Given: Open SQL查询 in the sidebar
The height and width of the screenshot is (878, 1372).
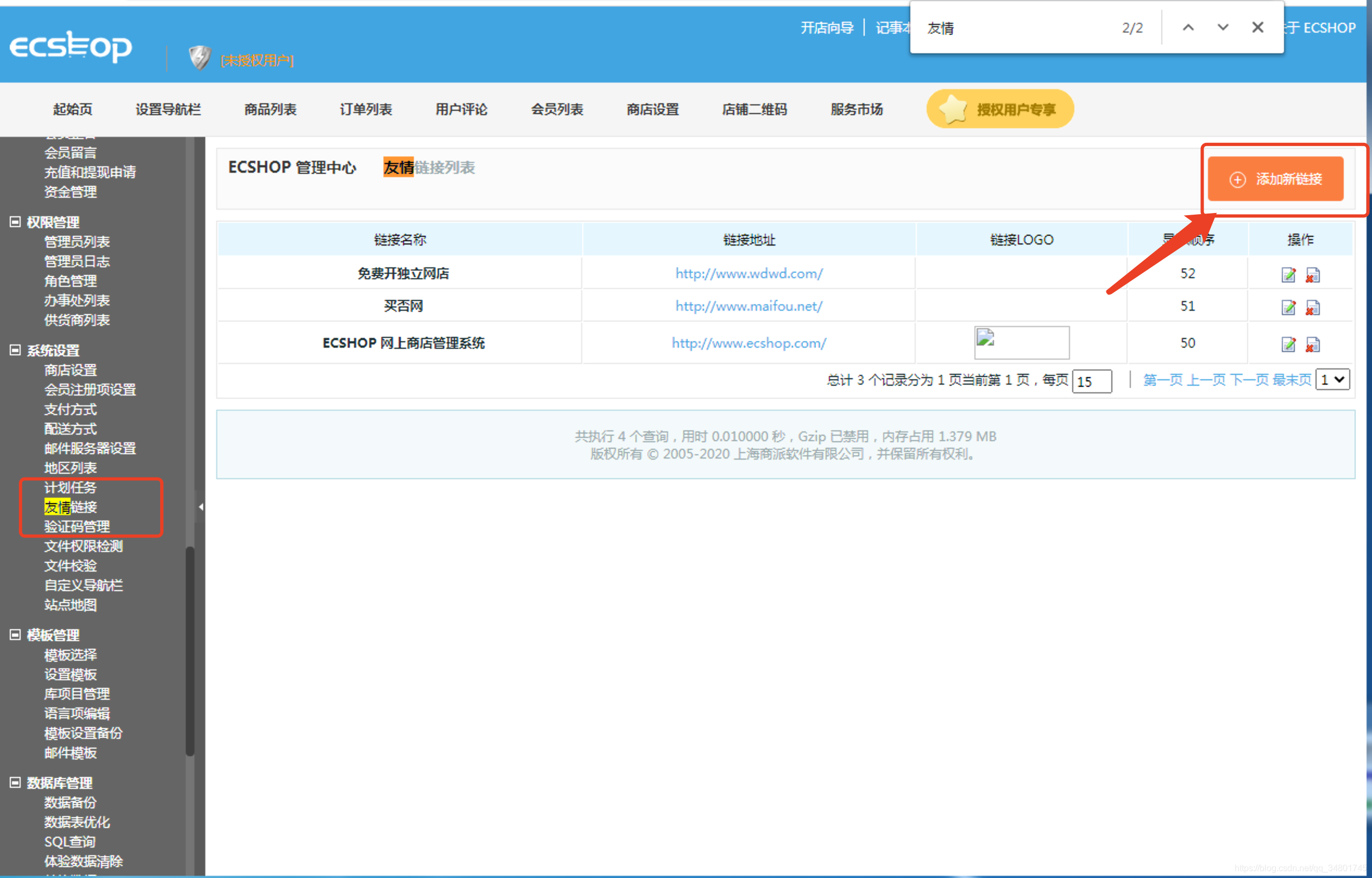Looking at the screenshot, I should (x=70, y=842).
